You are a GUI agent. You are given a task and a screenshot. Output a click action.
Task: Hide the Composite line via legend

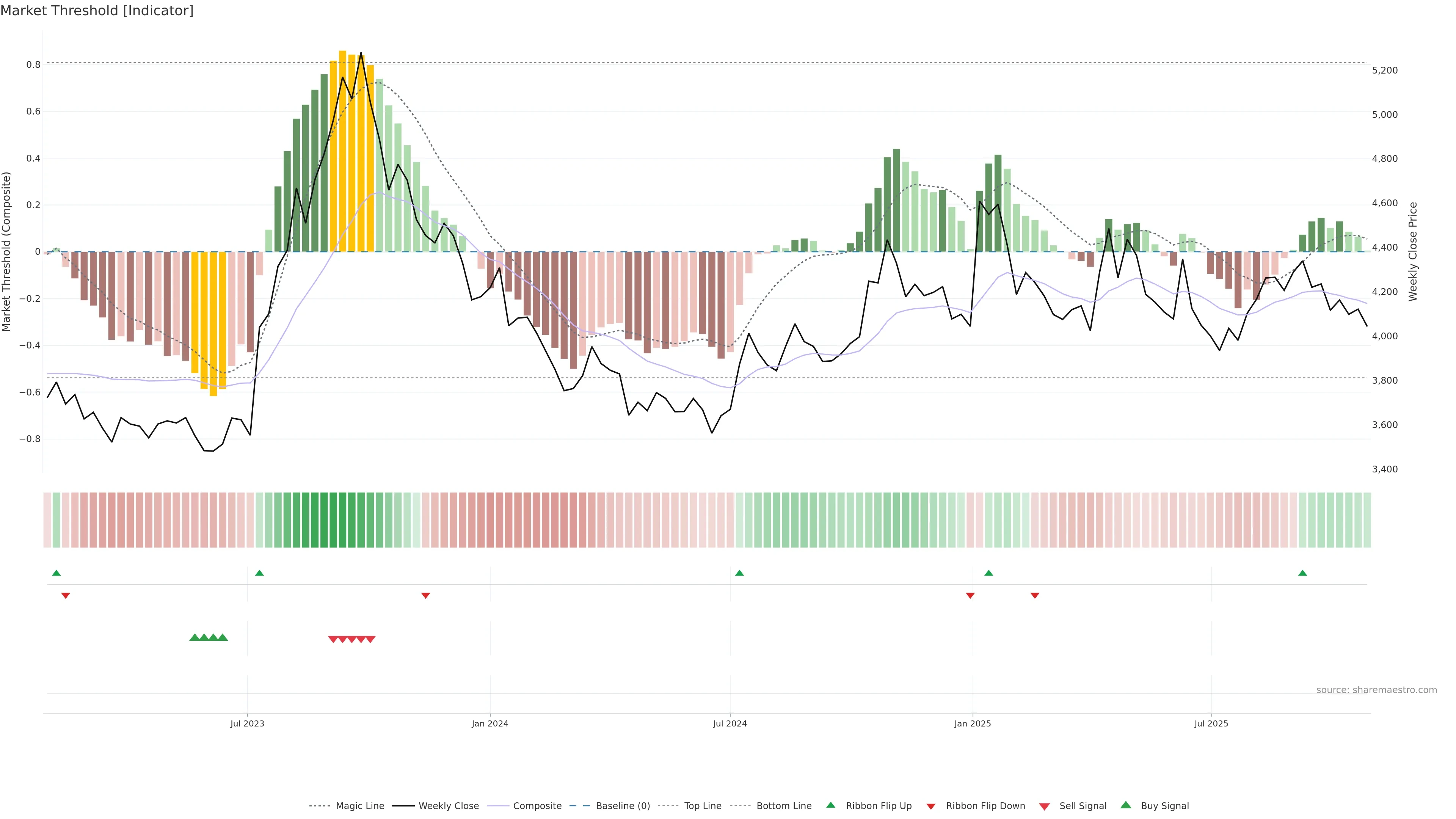[537, 806]
